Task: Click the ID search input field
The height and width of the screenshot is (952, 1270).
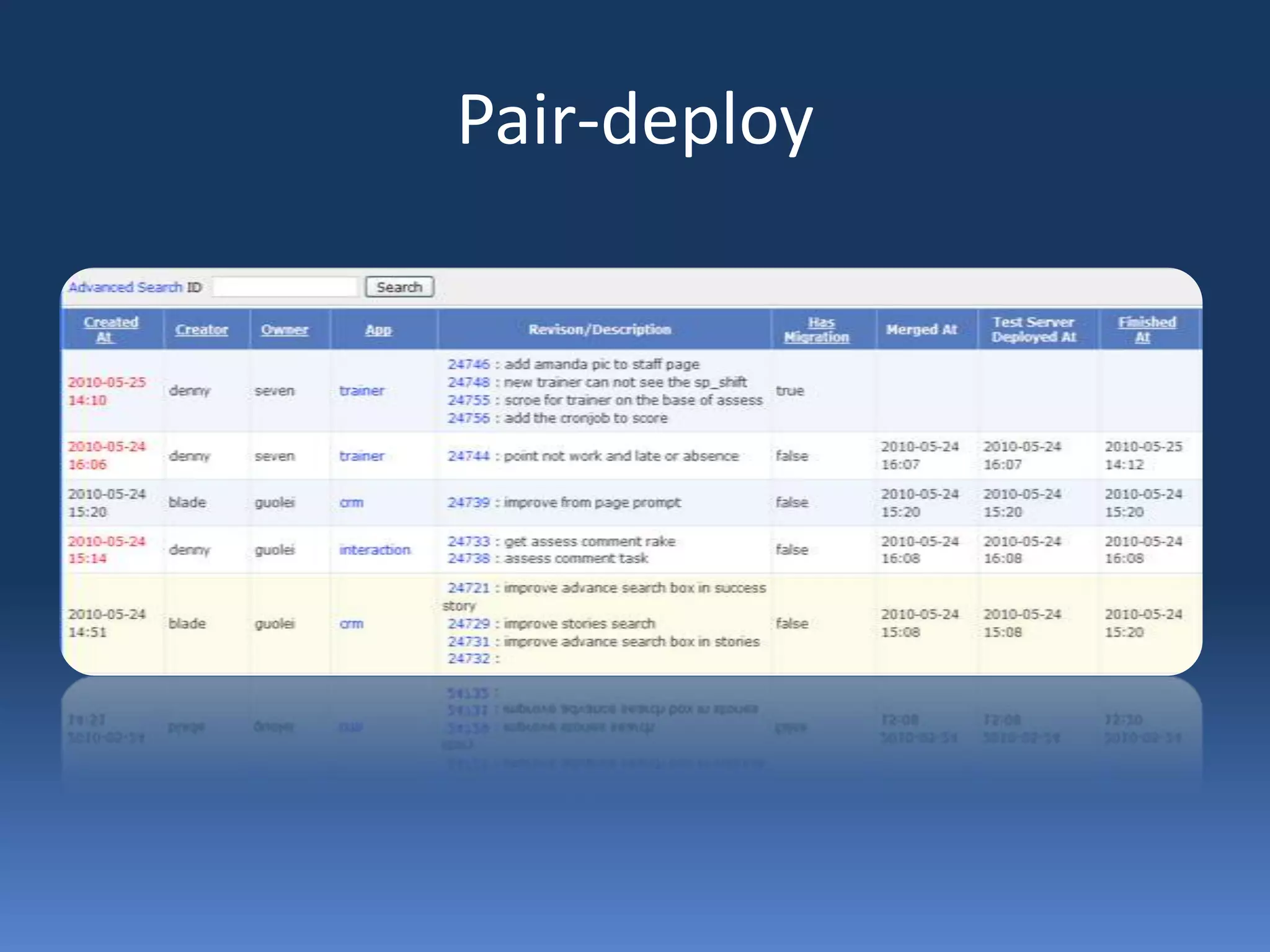Action: click(285, 287)
